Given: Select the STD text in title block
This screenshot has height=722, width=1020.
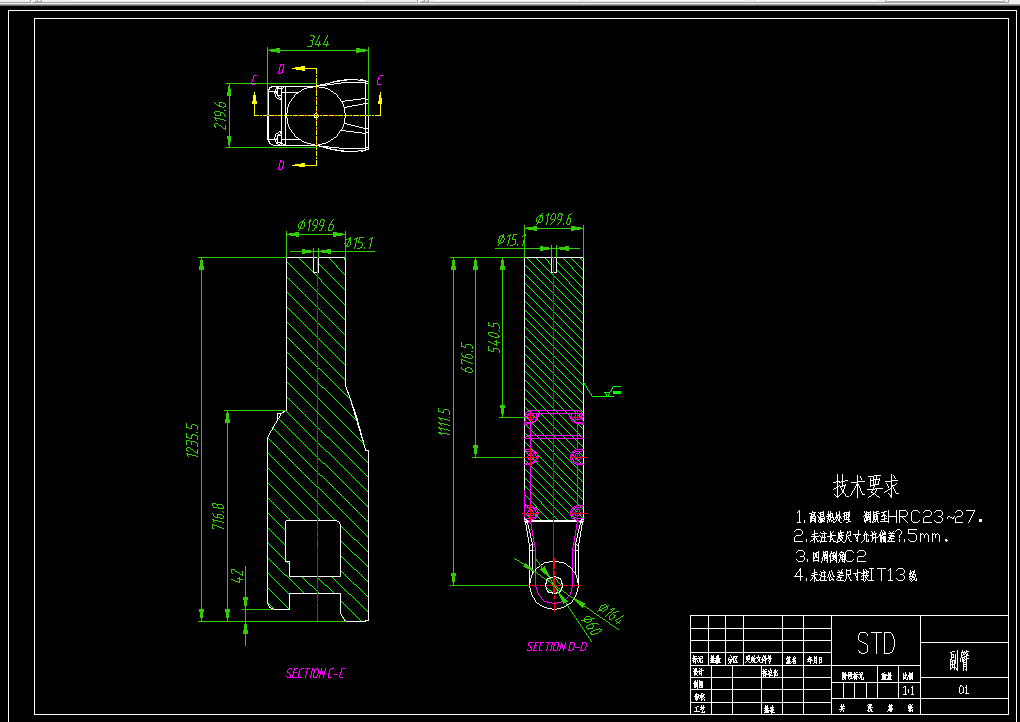Looking at the screenshot, I should pyautogui.click(x=876, y=643).
